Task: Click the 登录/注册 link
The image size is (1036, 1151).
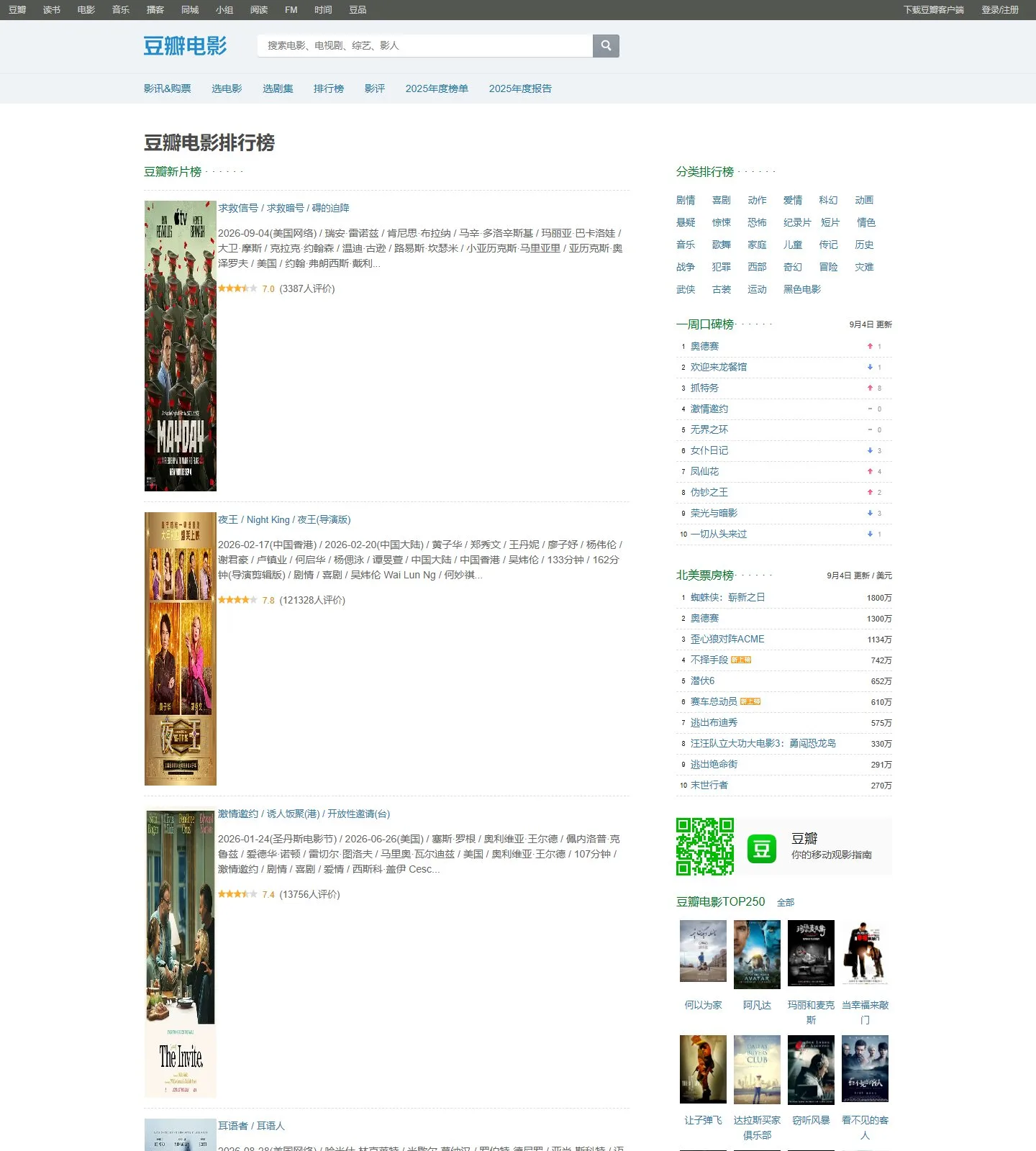Action: [1000, 10]
